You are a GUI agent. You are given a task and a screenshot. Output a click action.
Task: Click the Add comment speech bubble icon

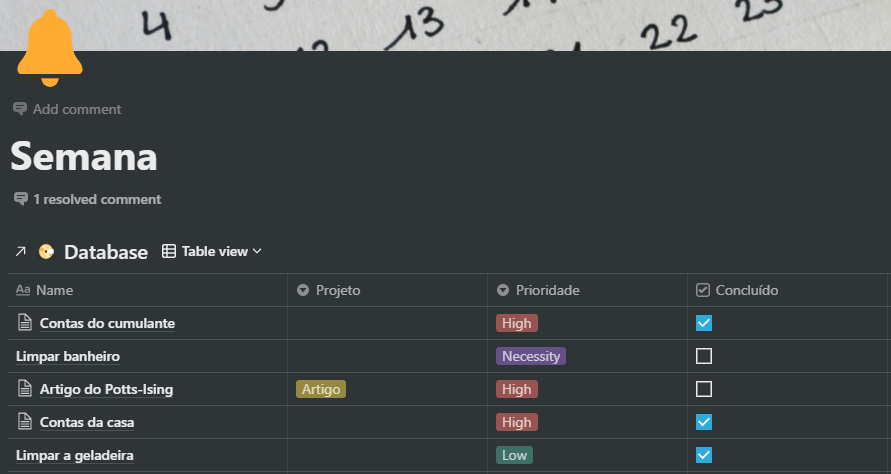coord(20,109)
